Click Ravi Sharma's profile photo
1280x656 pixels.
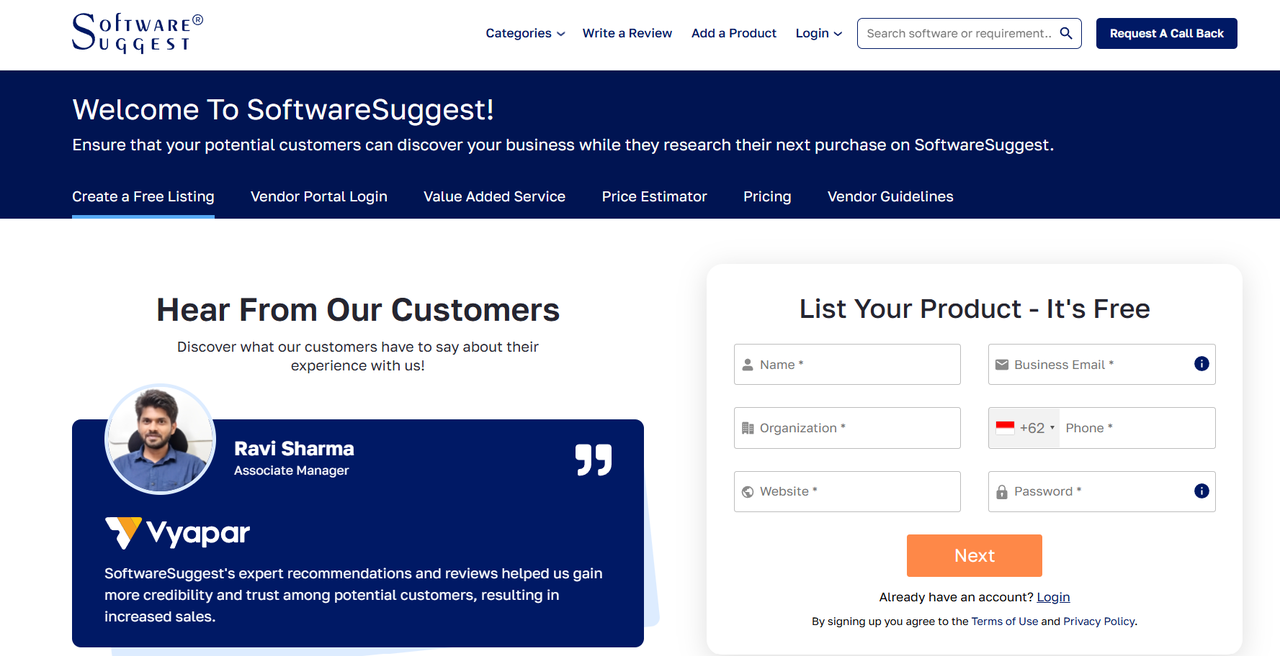[x=160, y=440]
